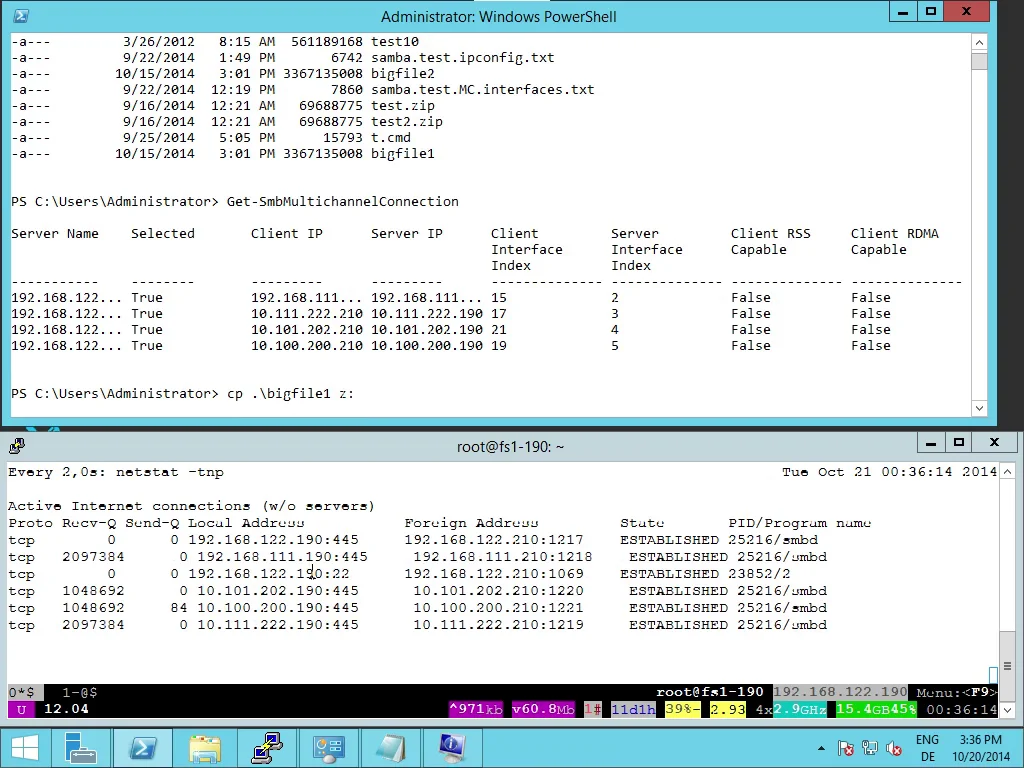Image resolution: width=1024 pixels, height=768 pixels.
Task: Click foreign address 192.168.122.210:1069
Action: [494, 574]
